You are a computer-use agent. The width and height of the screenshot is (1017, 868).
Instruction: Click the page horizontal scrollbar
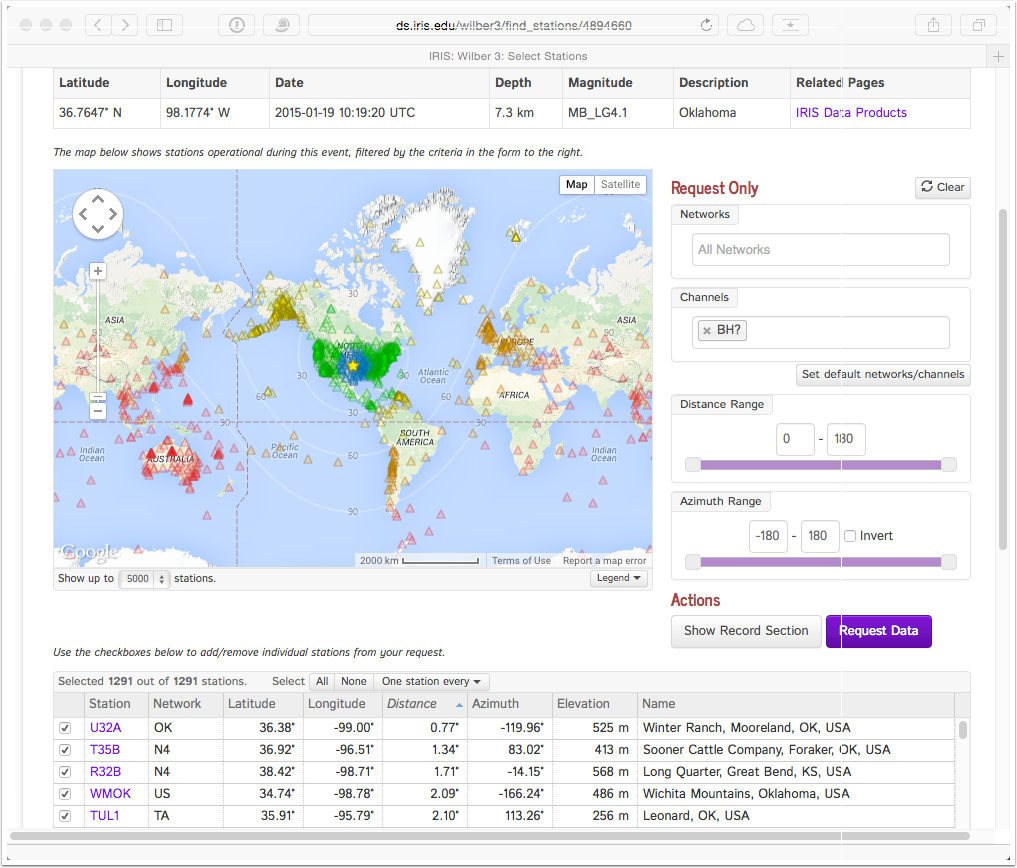[x=490, y=836]
